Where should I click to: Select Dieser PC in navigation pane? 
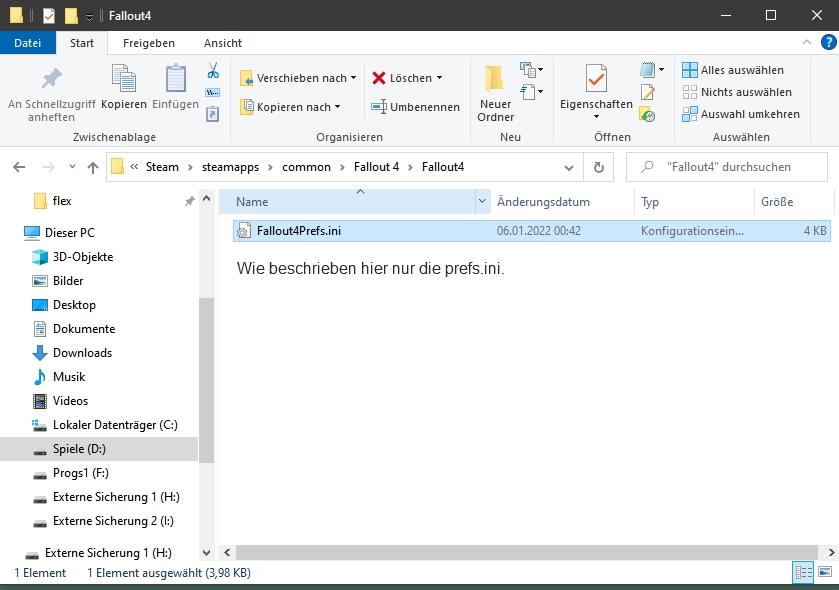pos(70,233)
